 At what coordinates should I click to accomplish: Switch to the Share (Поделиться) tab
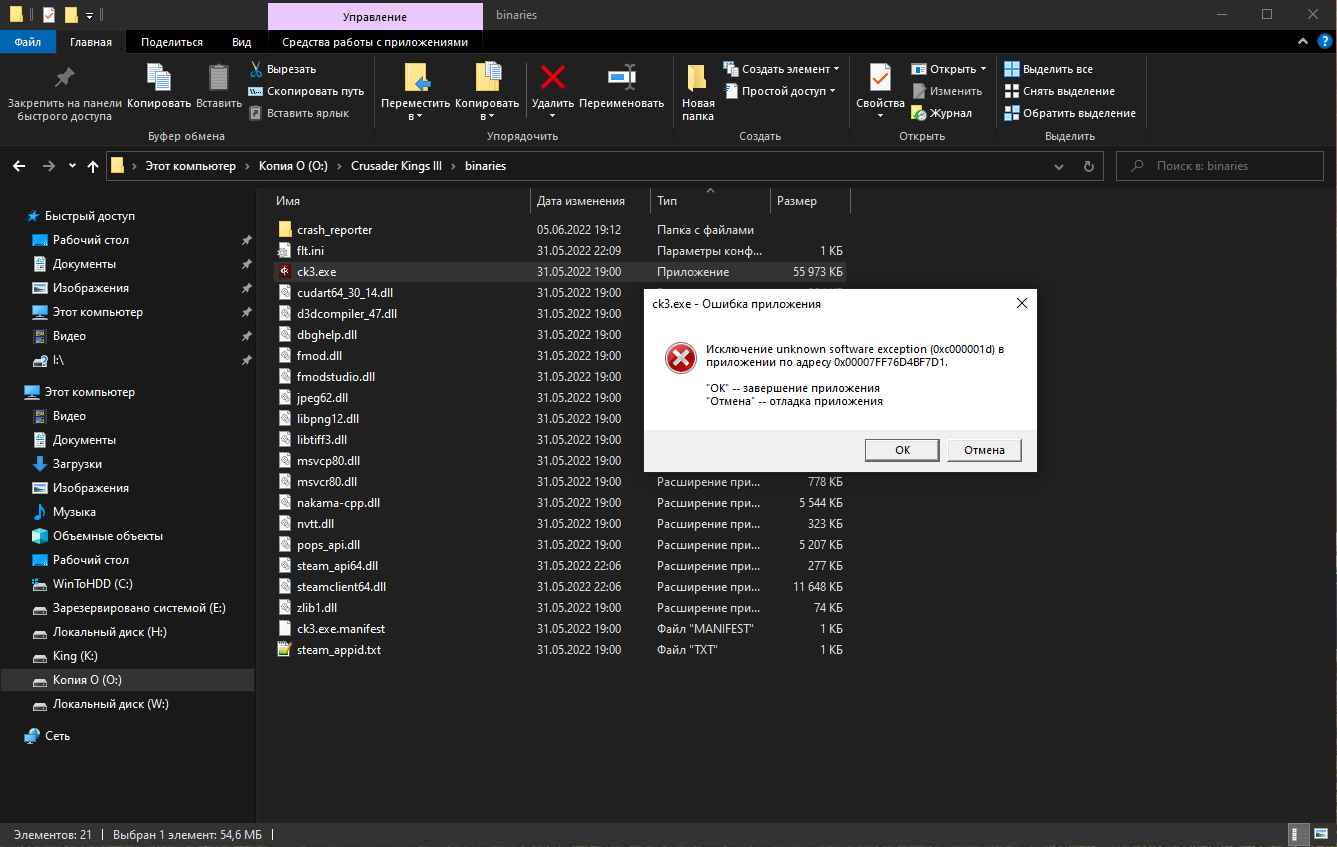point(172,42)
